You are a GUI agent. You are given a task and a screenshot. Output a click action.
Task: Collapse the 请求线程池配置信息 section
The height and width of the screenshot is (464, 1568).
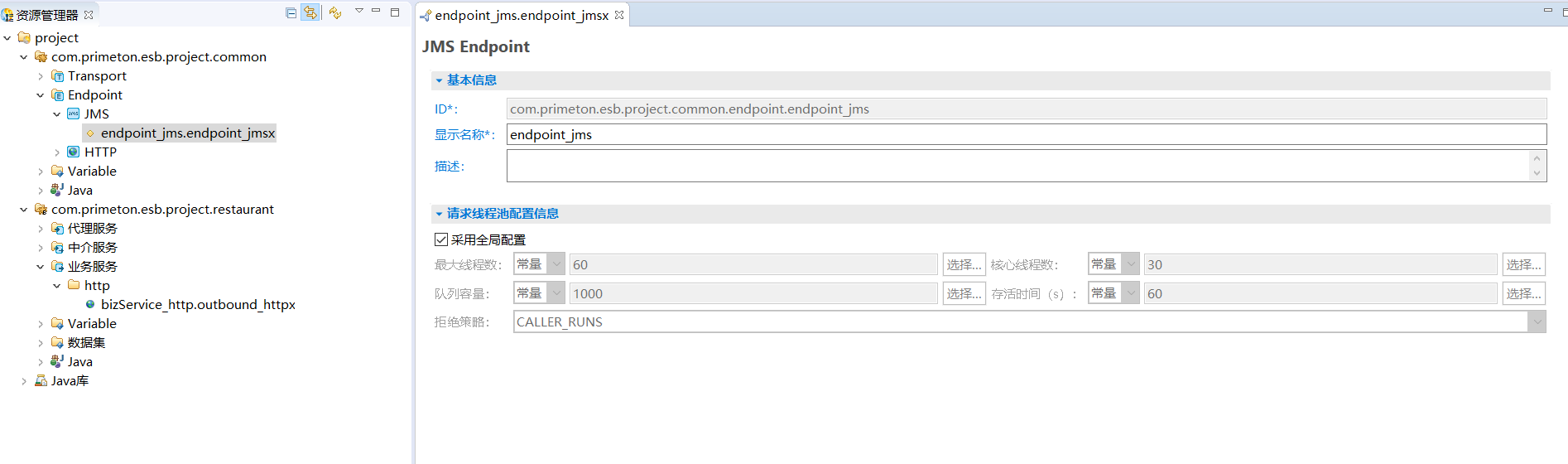439,214
